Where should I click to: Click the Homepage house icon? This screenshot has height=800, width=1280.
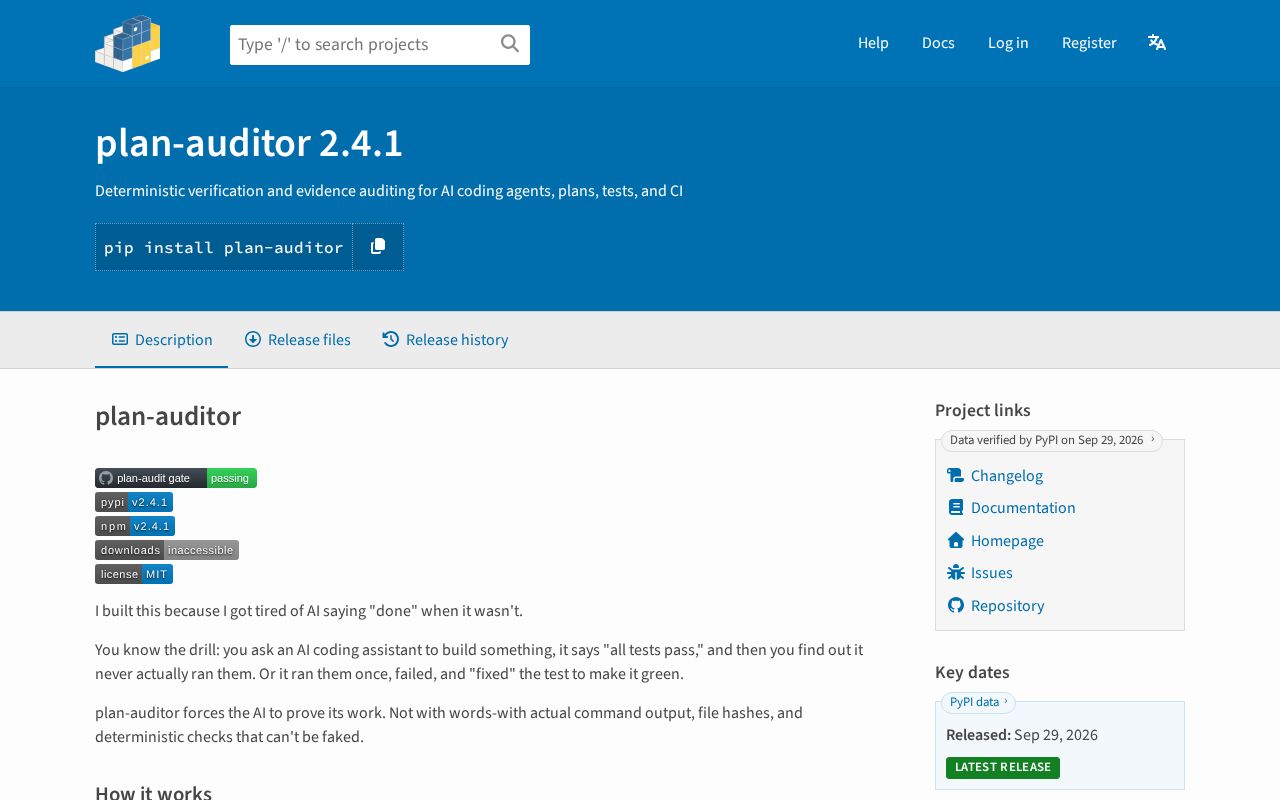tap(956, 541)
